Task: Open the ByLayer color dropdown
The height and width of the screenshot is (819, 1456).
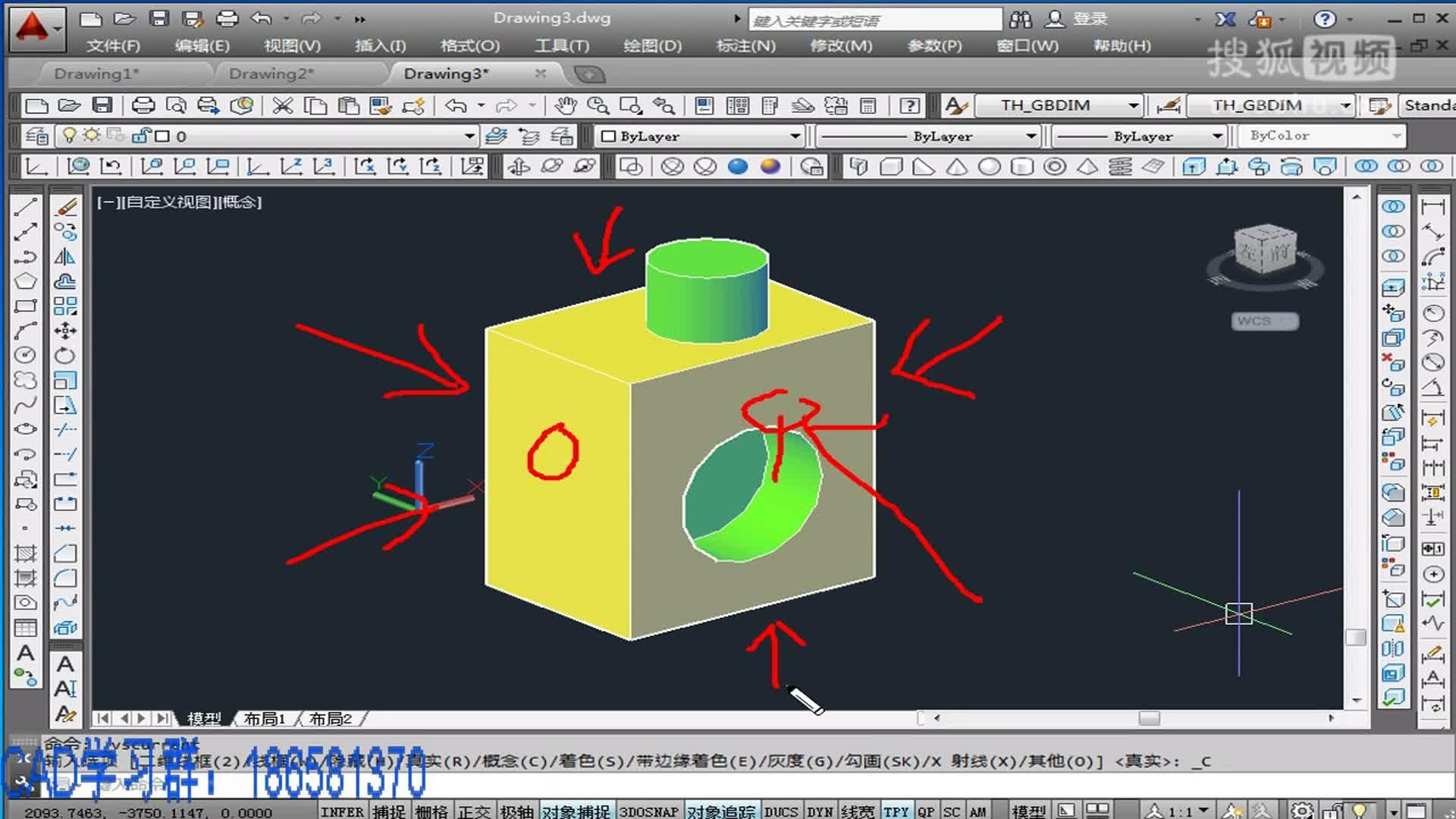Action: [795, 136]
